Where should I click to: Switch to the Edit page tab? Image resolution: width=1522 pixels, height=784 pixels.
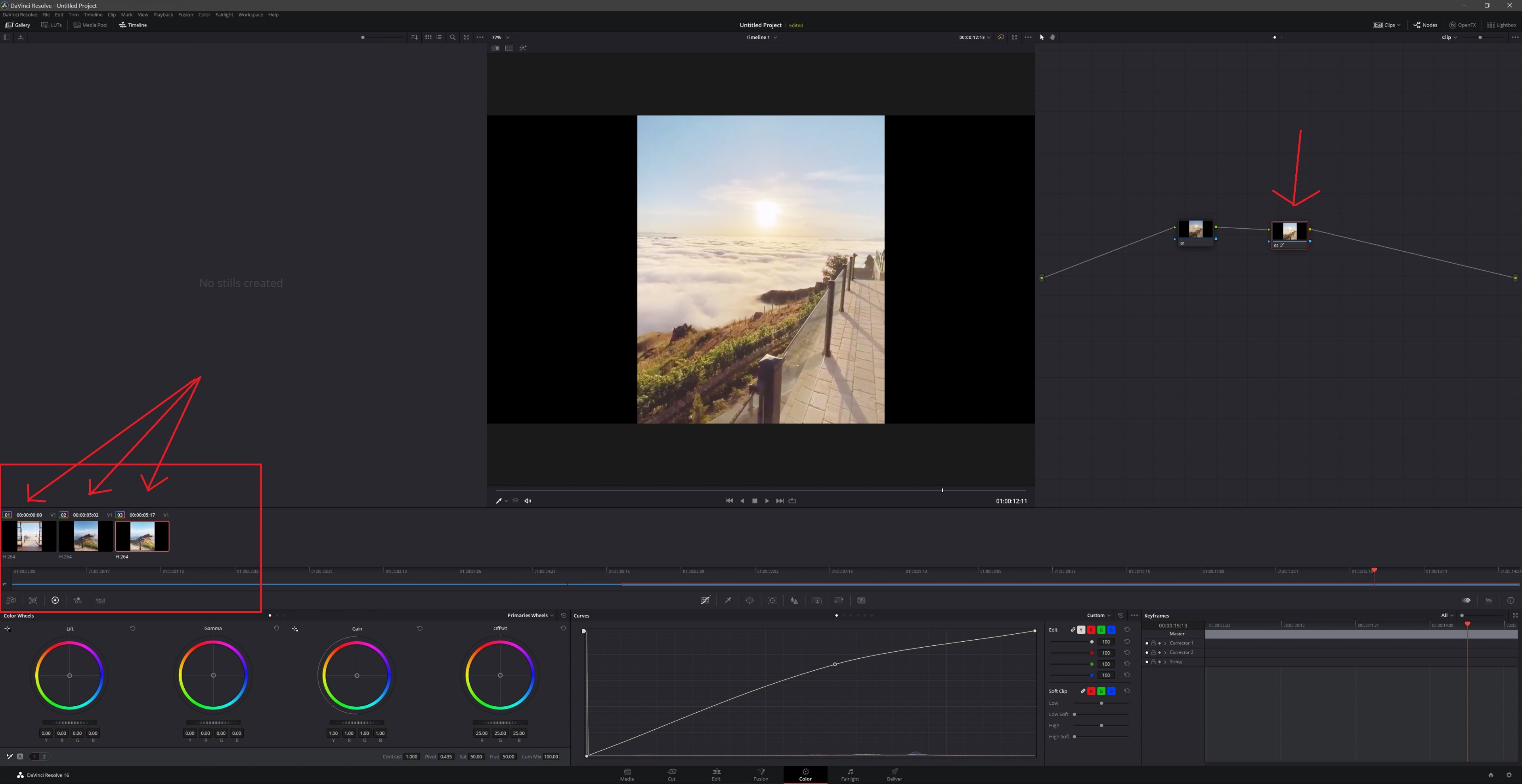click(x=716, y=774)
